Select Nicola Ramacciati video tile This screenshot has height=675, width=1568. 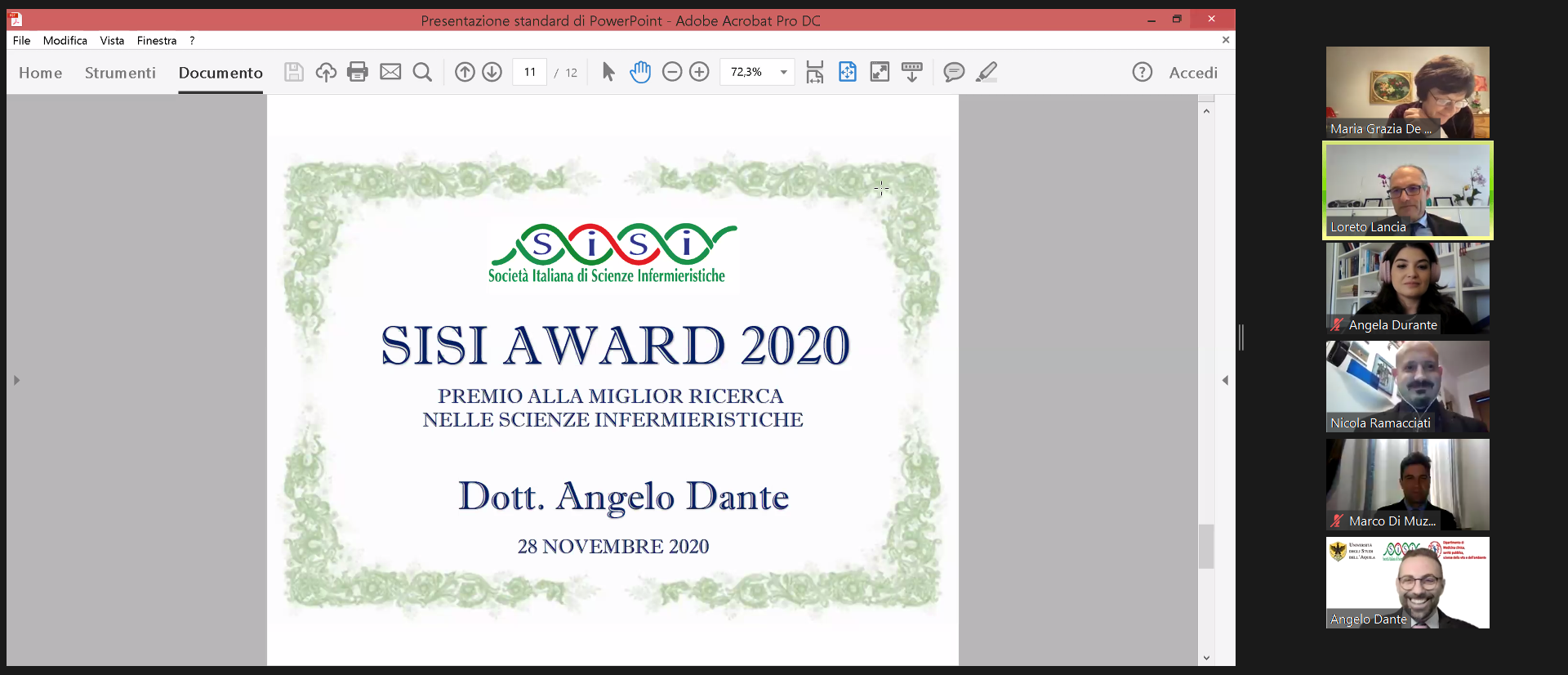coord(1408,387)
